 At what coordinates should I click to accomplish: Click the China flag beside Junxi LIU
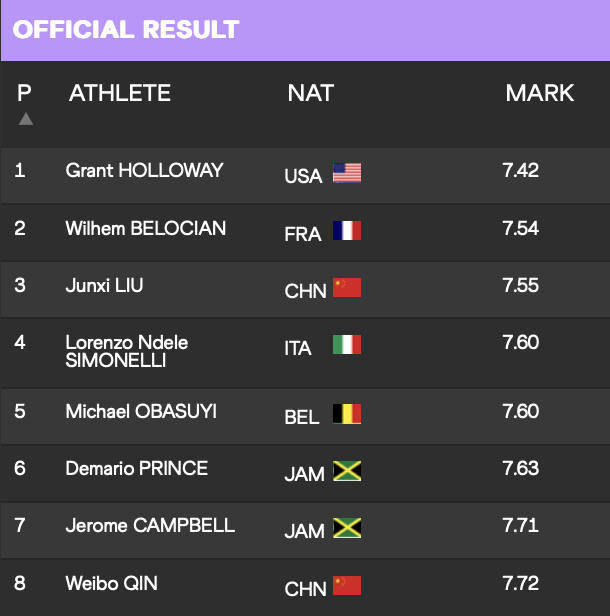pyautogui.click(x=347, y=288)
